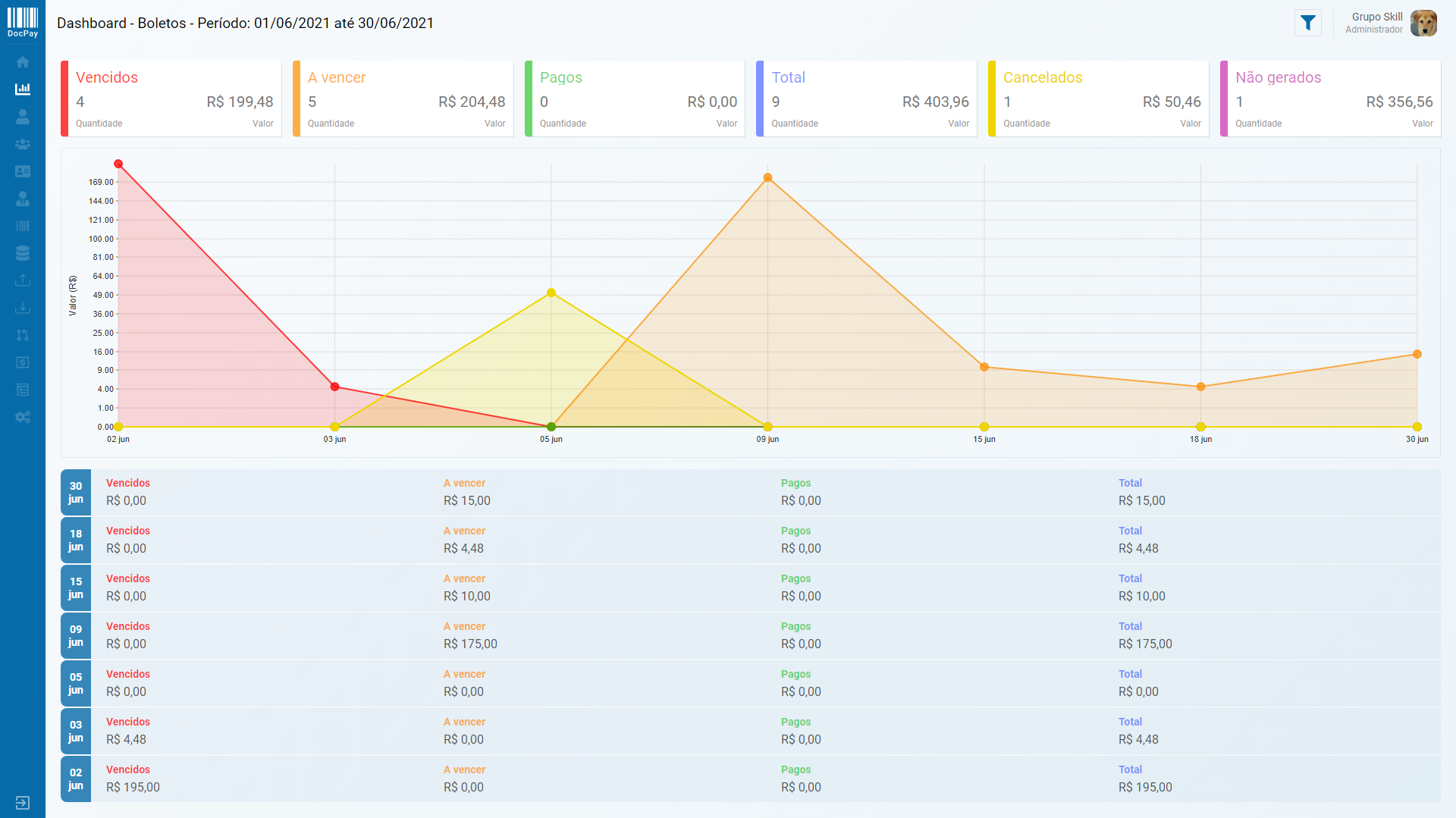Click the Vencidos R$ 4,48 on 03 jun row

pos(126,739)
